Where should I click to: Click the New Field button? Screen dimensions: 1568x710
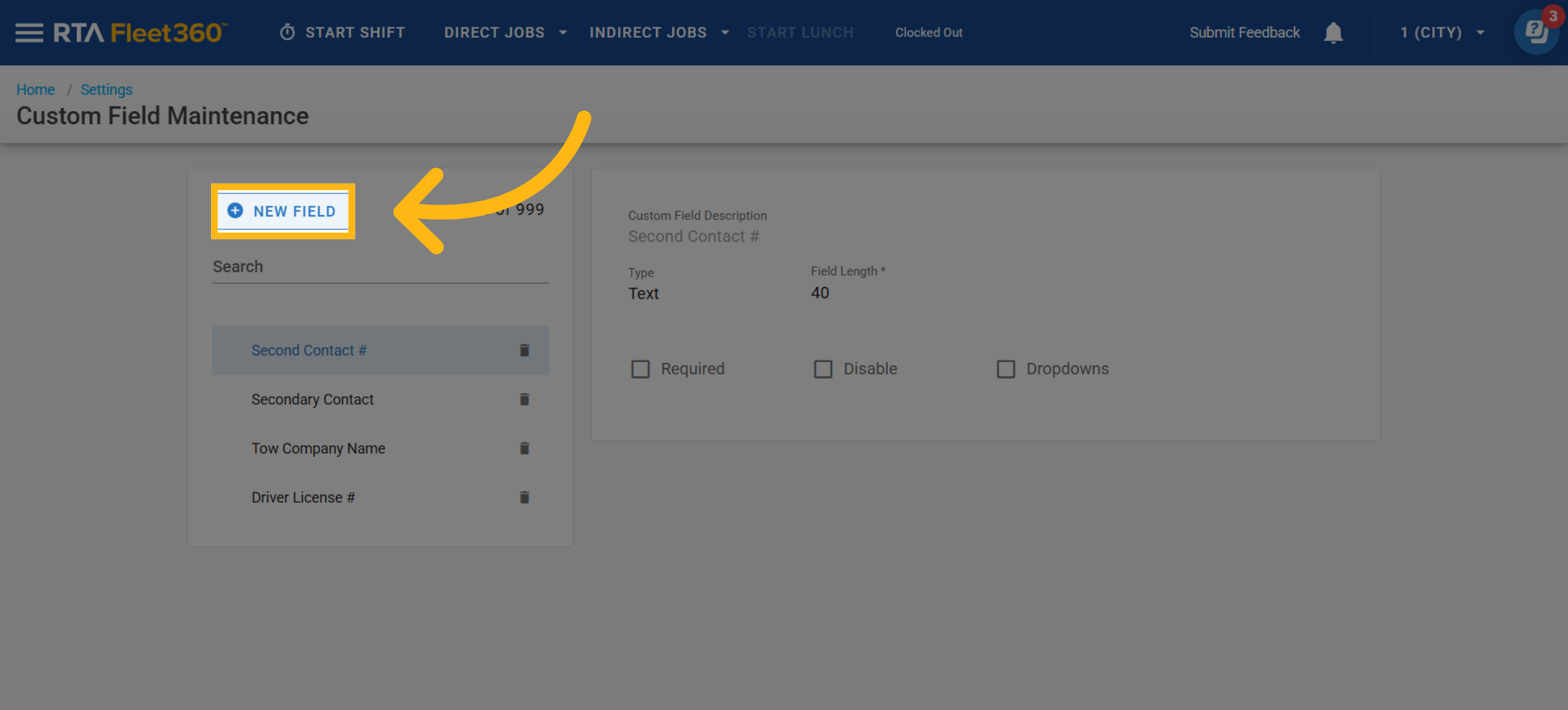[283, 211]
